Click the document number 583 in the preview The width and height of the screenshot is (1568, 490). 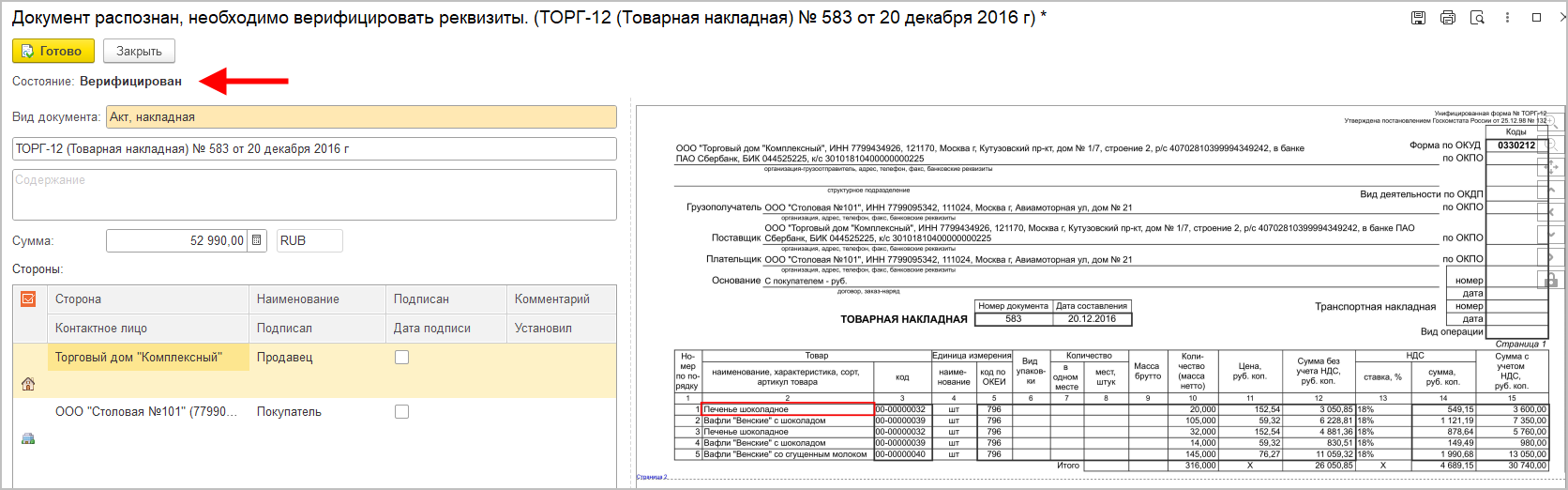tap(1013, 319)
